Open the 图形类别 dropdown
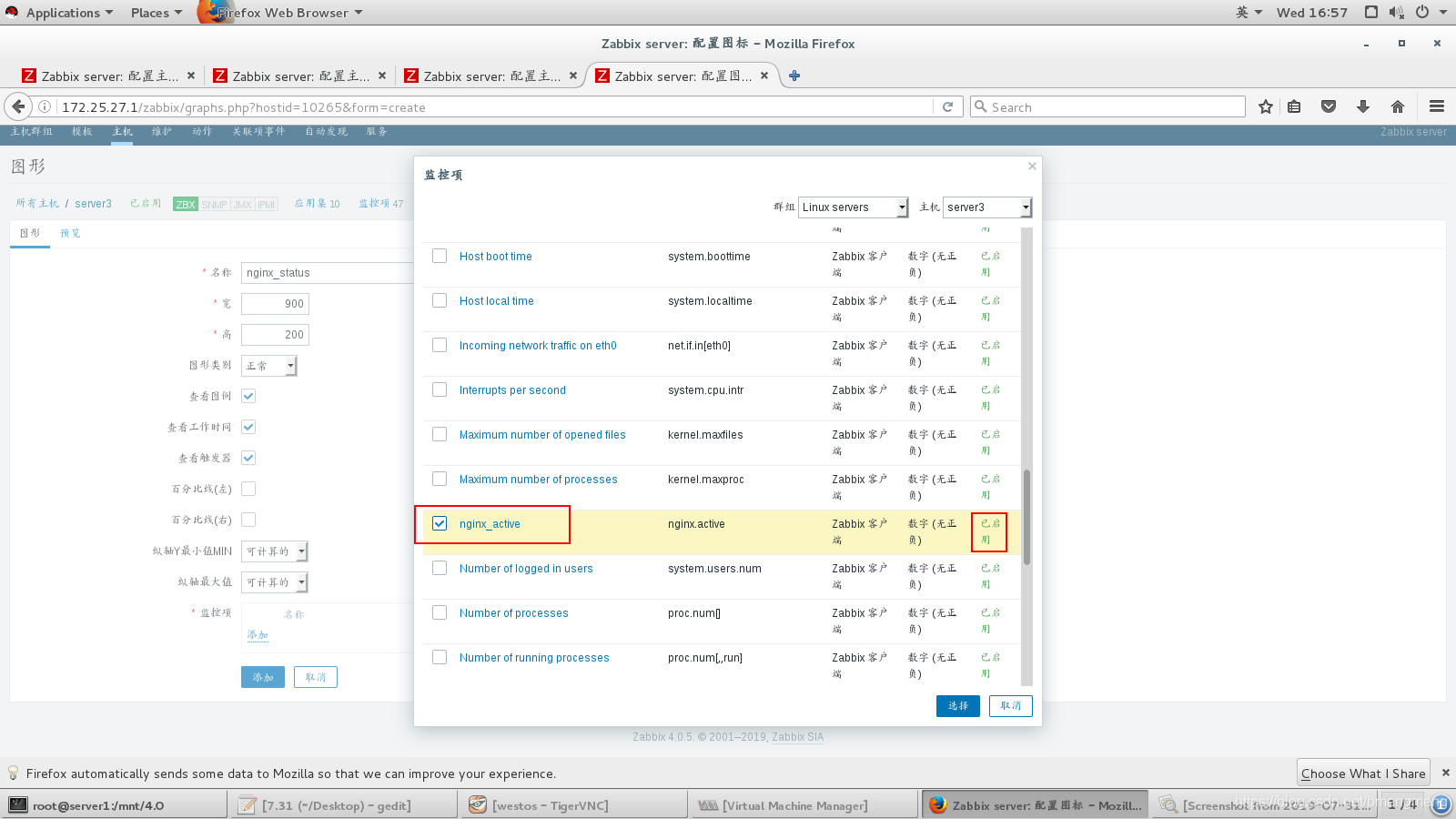Viewport: 1456px width, 819px height. [268, 366]
